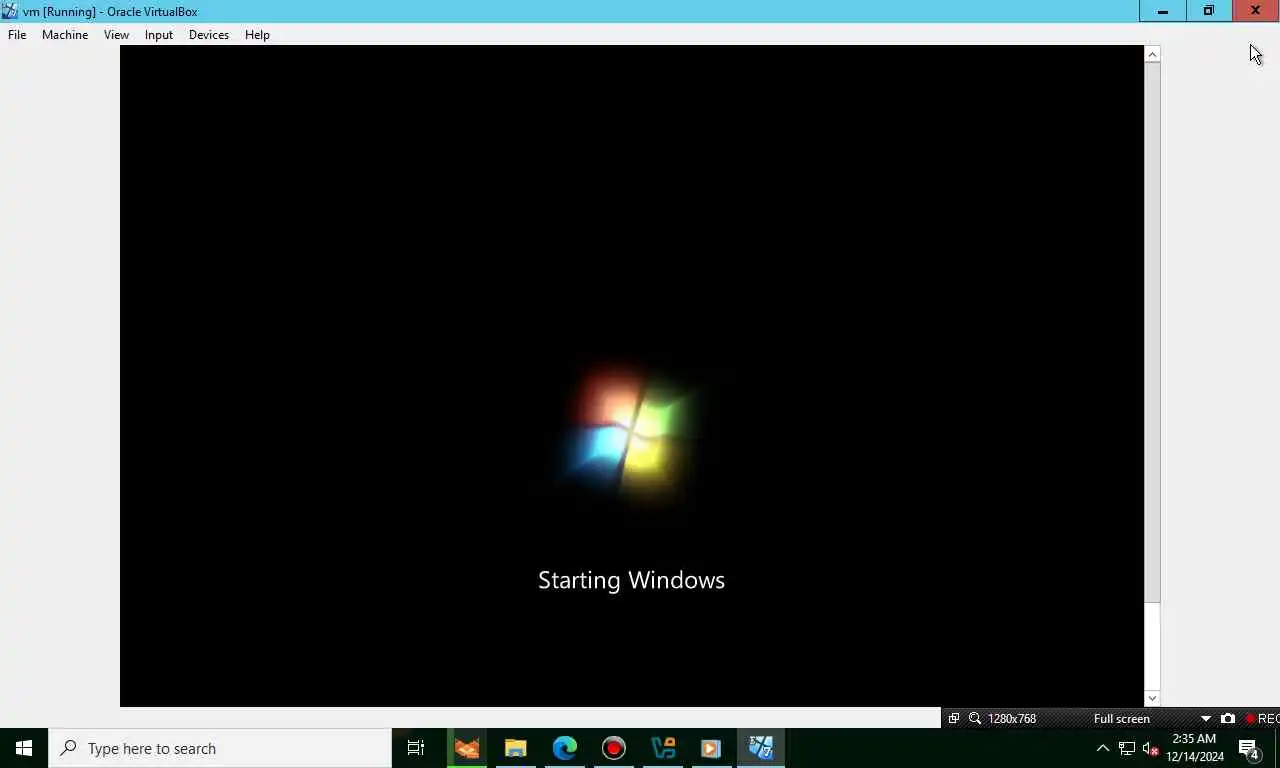Viewport: 1280px width, 768px height.
Task: Open the network status tray icon
Action: pos(1127,748)
